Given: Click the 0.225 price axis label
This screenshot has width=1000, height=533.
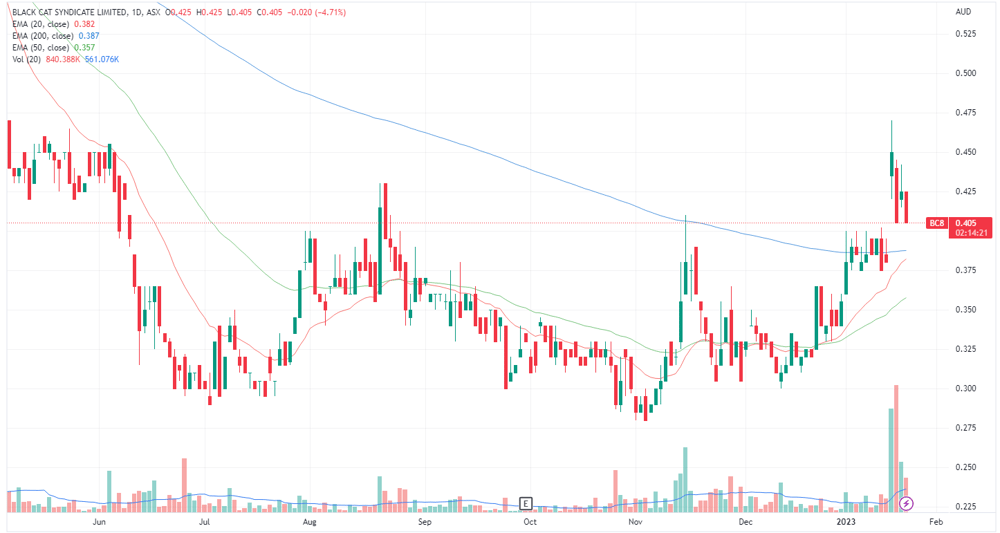Looking at the screenshot, I should (x=966, y=507).
